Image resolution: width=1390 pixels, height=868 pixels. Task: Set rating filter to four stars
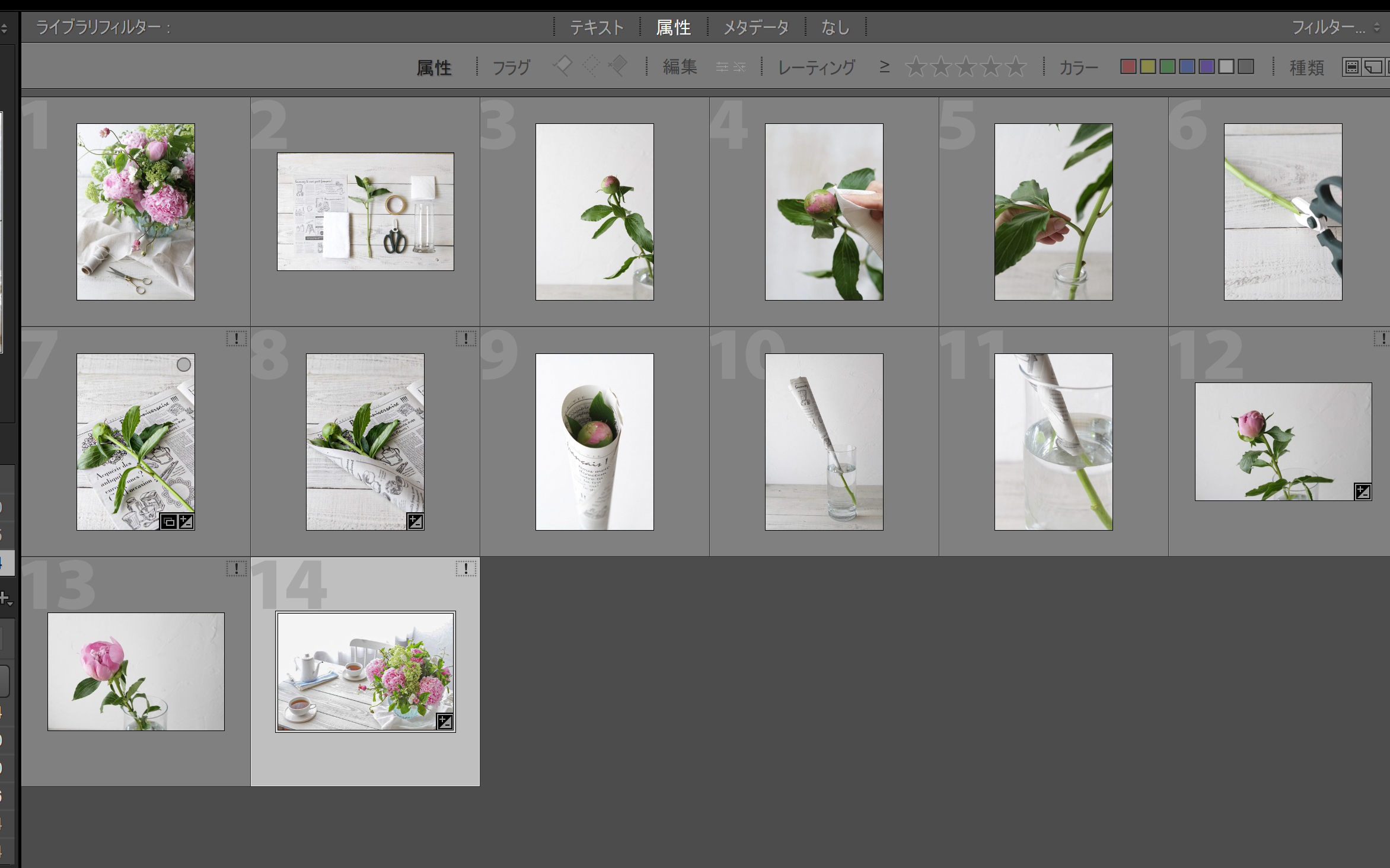[x=991, y=66]
